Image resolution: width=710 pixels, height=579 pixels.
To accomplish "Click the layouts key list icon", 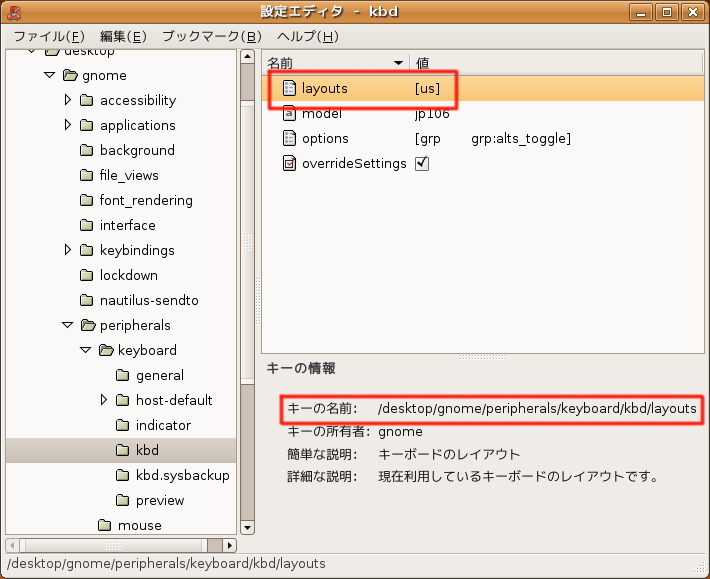I will coord(289,89).
